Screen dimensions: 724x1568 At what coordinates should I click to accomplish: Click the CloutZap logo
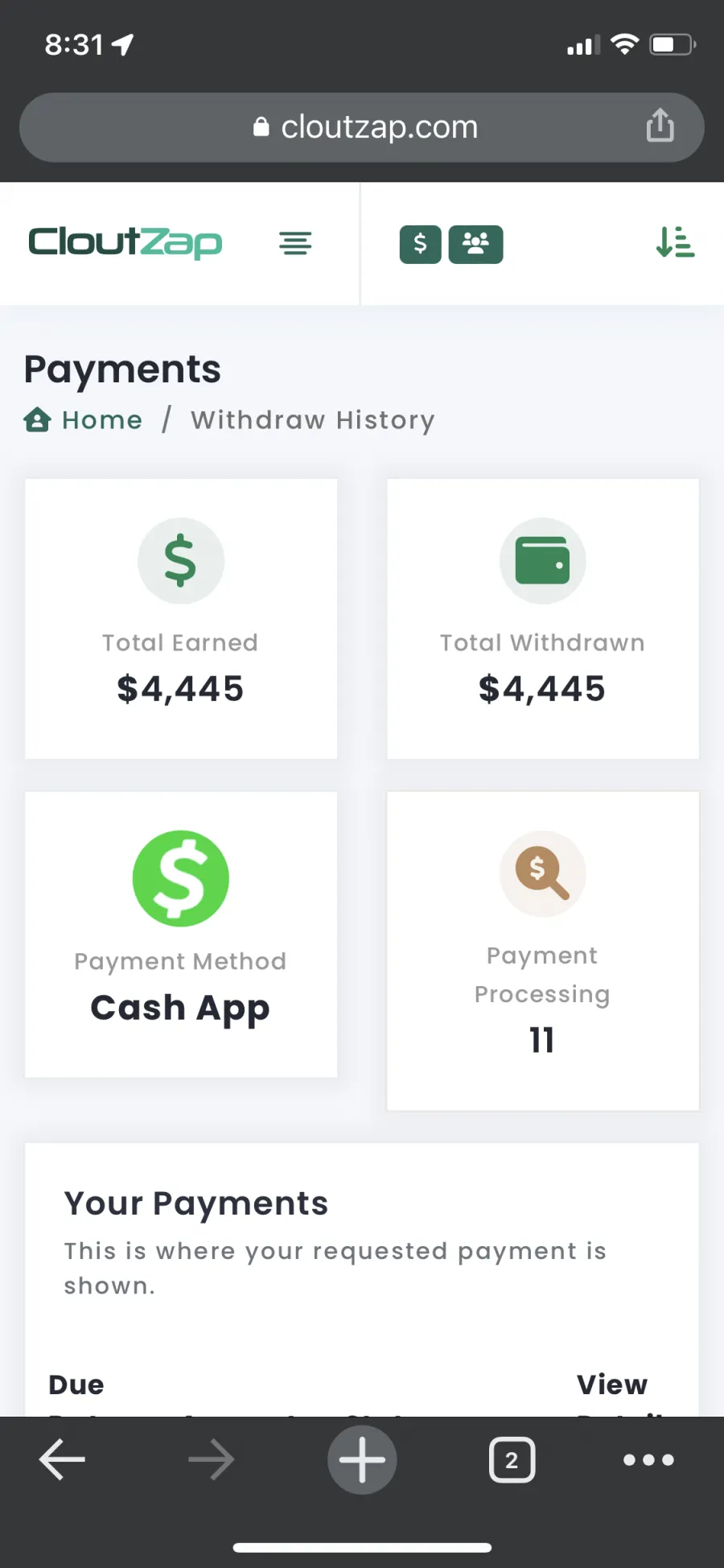[125, 242]
